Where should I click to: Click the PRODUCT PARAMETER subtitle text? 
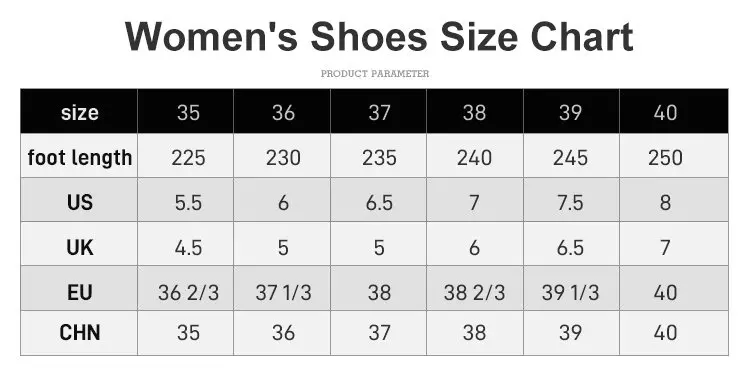375,74
